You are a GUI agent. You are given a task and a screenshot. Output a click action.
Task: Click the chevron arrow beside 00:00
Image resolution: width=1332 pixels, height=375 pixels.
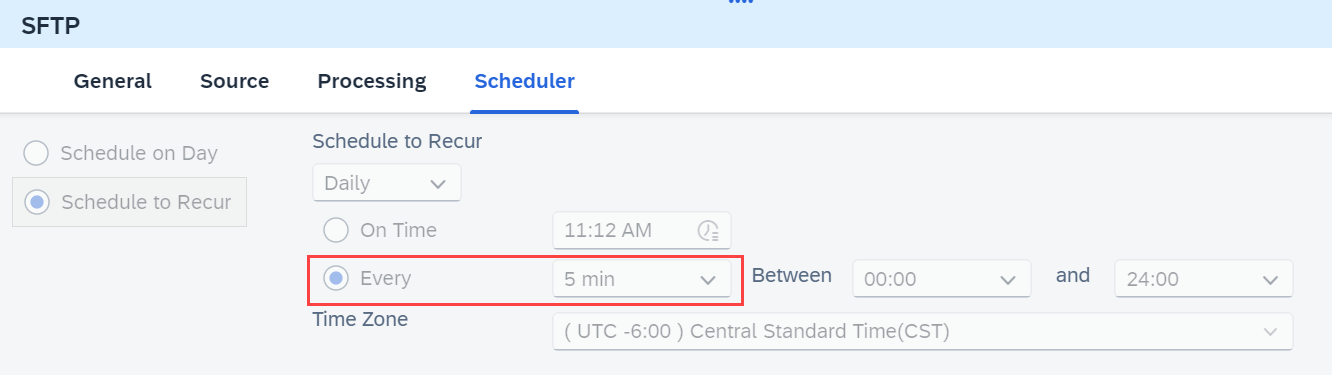click(x=1008, y=280)
